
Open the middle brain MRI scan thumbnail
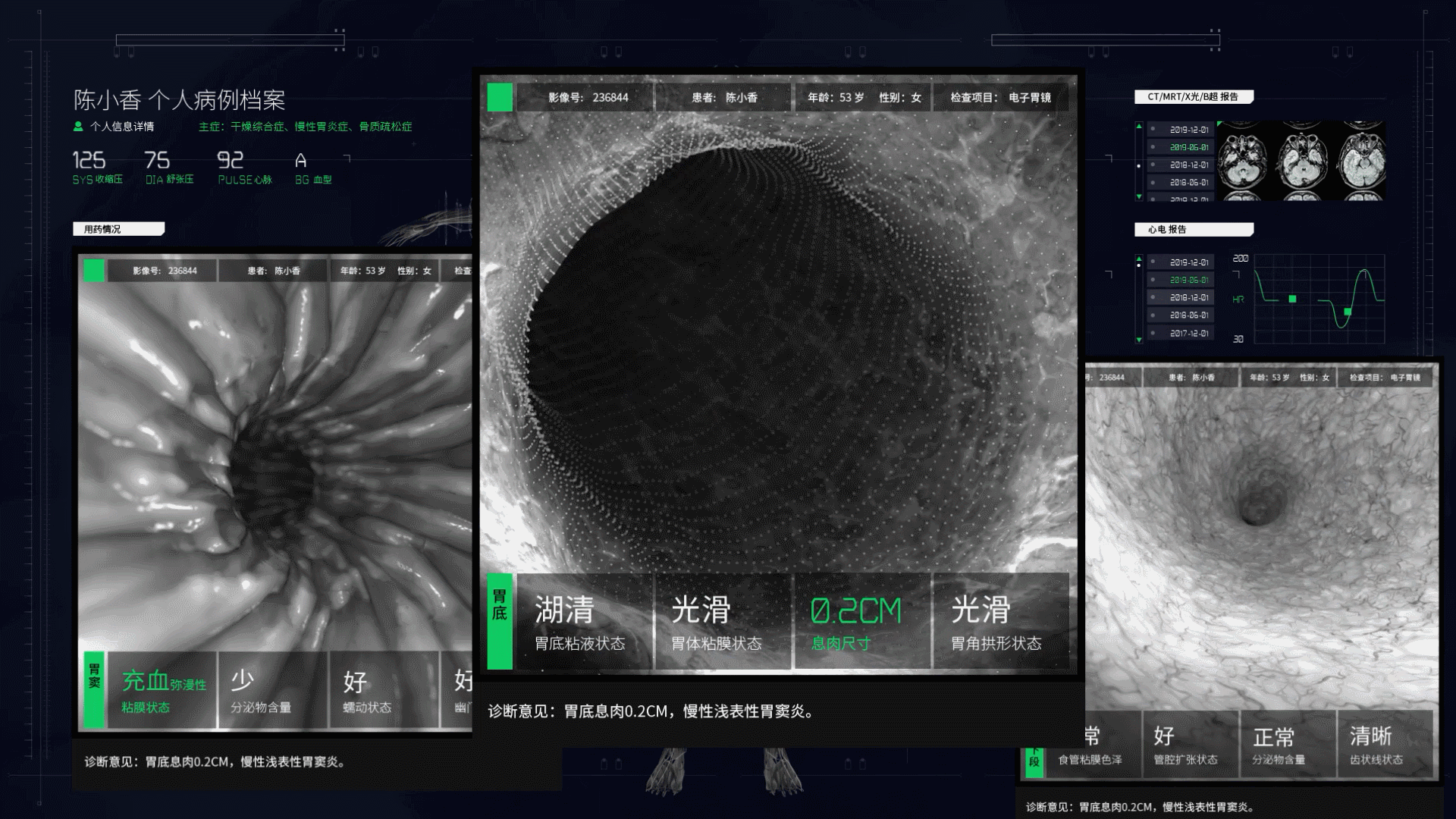[x=1302, y=161]
